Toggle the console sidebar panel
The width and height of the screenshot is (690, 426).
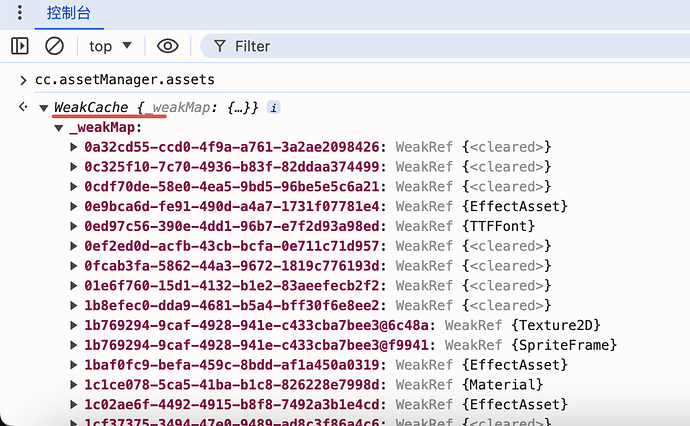(20, 46)
